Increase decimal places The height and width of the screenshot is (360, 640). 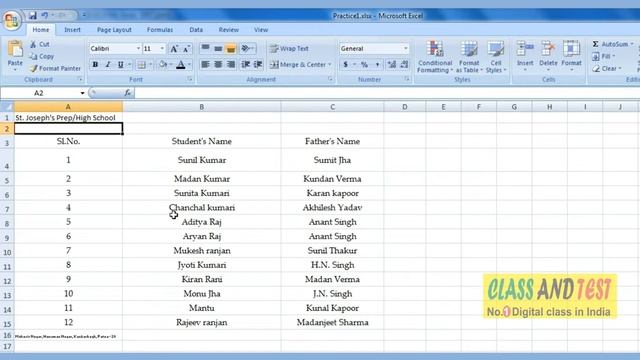392,64
